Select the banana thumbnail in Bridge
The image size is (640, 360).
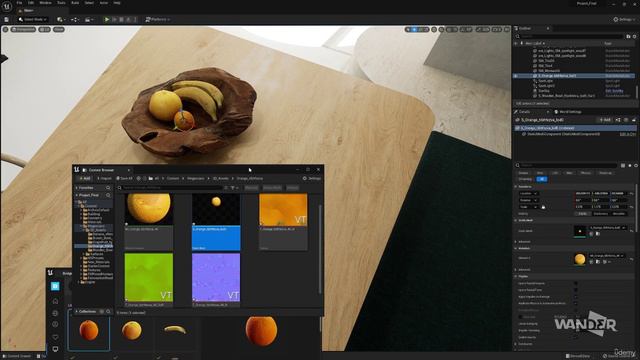[175, 330]
